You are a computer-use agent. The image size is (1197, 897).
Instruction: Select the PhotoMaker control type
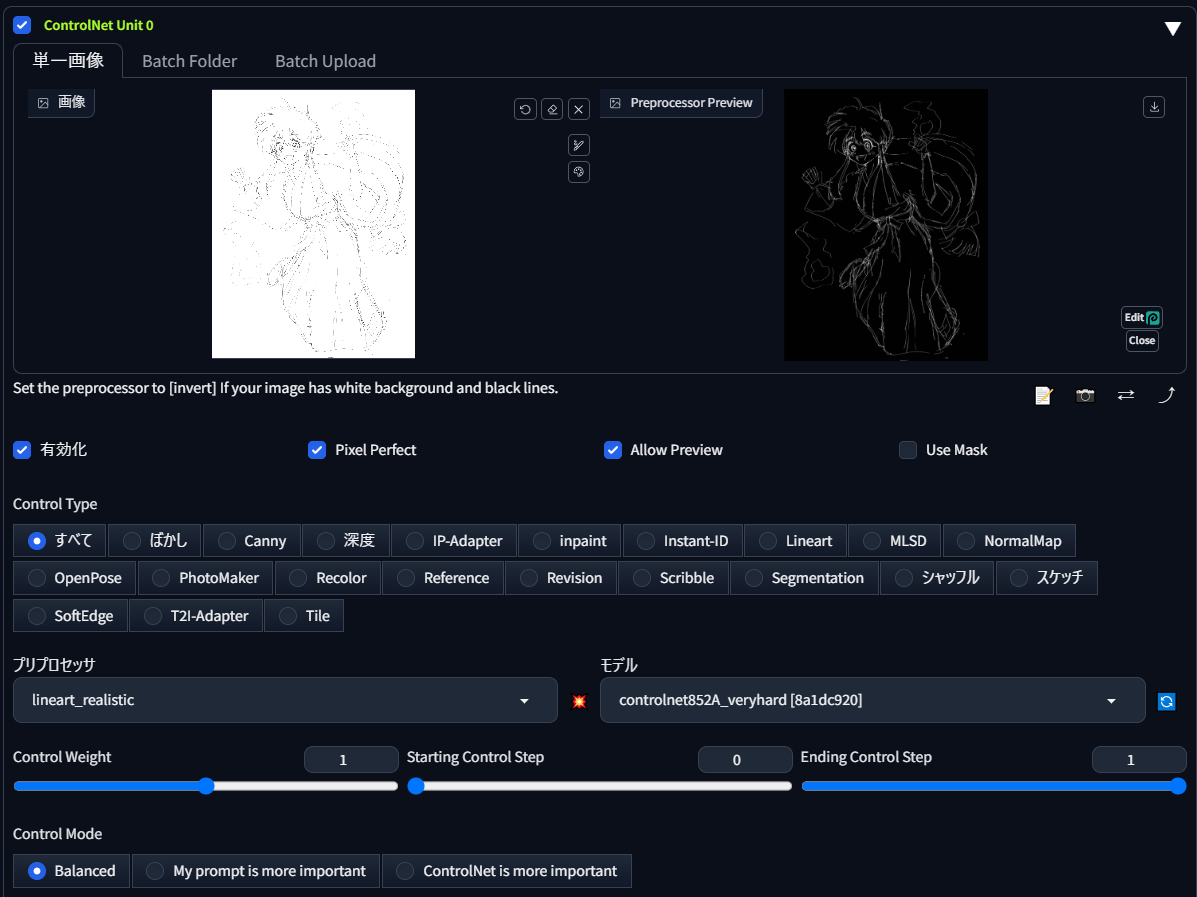(x=205, y=578)
